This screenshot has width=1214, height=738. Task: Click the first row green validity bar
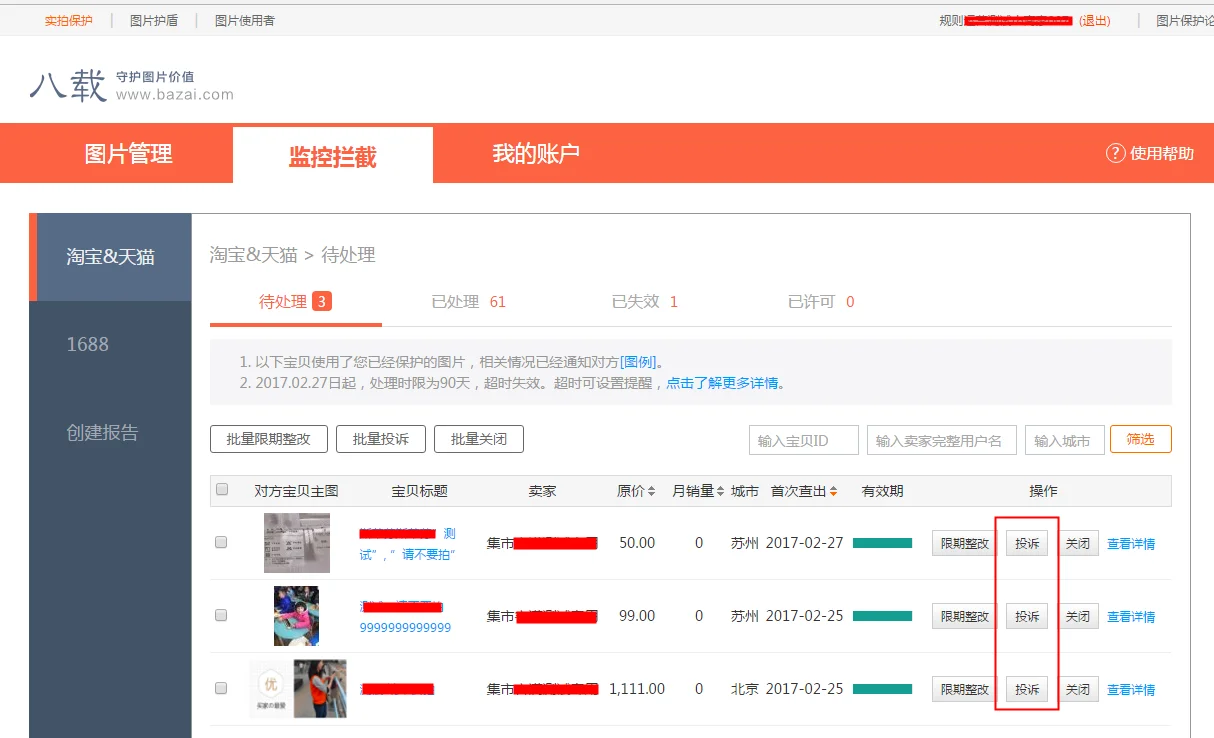pyautogui.click(x=882, y=543)
